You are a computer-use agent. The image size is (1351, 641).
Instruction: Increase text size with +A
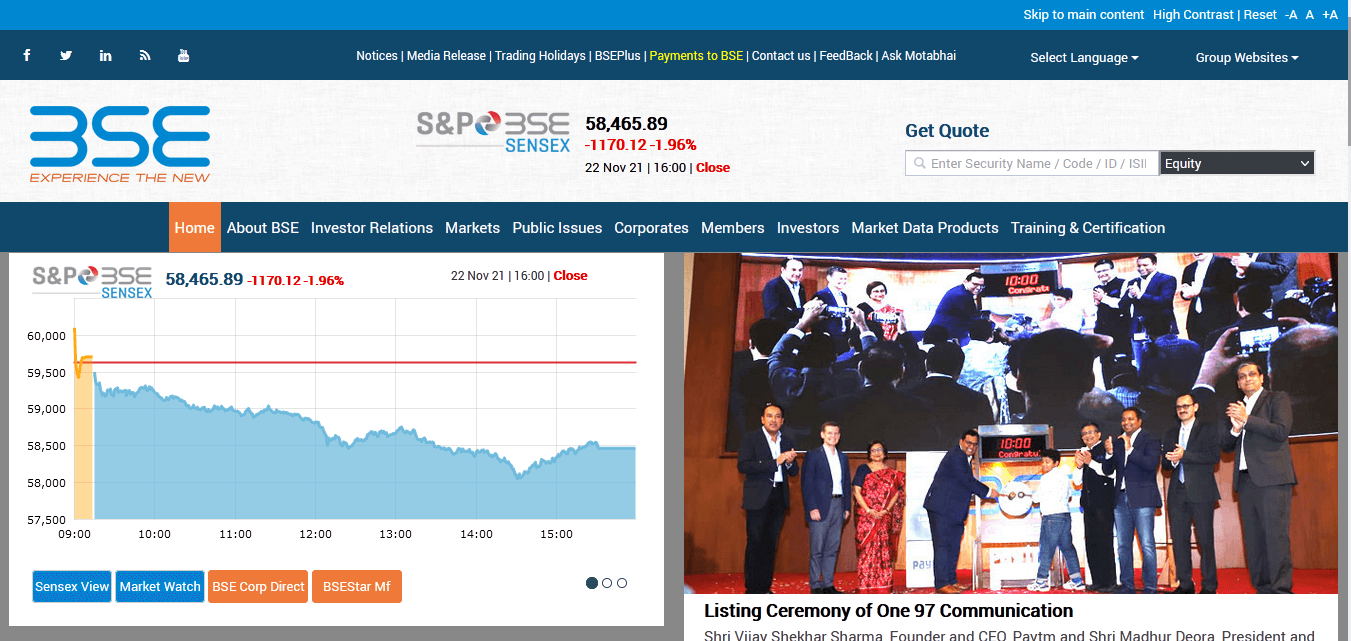point(1330,14)
